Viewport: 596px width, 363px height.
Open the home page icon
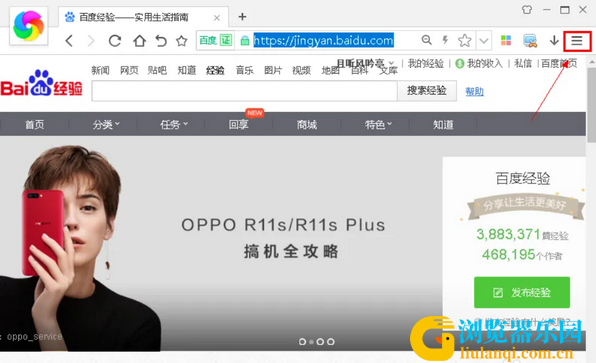pyautogui.click(x=139, y=41)
